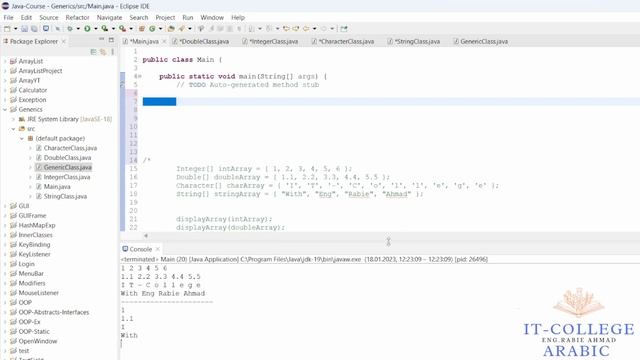Open the Window menu
The height and width of the screenshot is (360, 640).
tap(212, 18)
